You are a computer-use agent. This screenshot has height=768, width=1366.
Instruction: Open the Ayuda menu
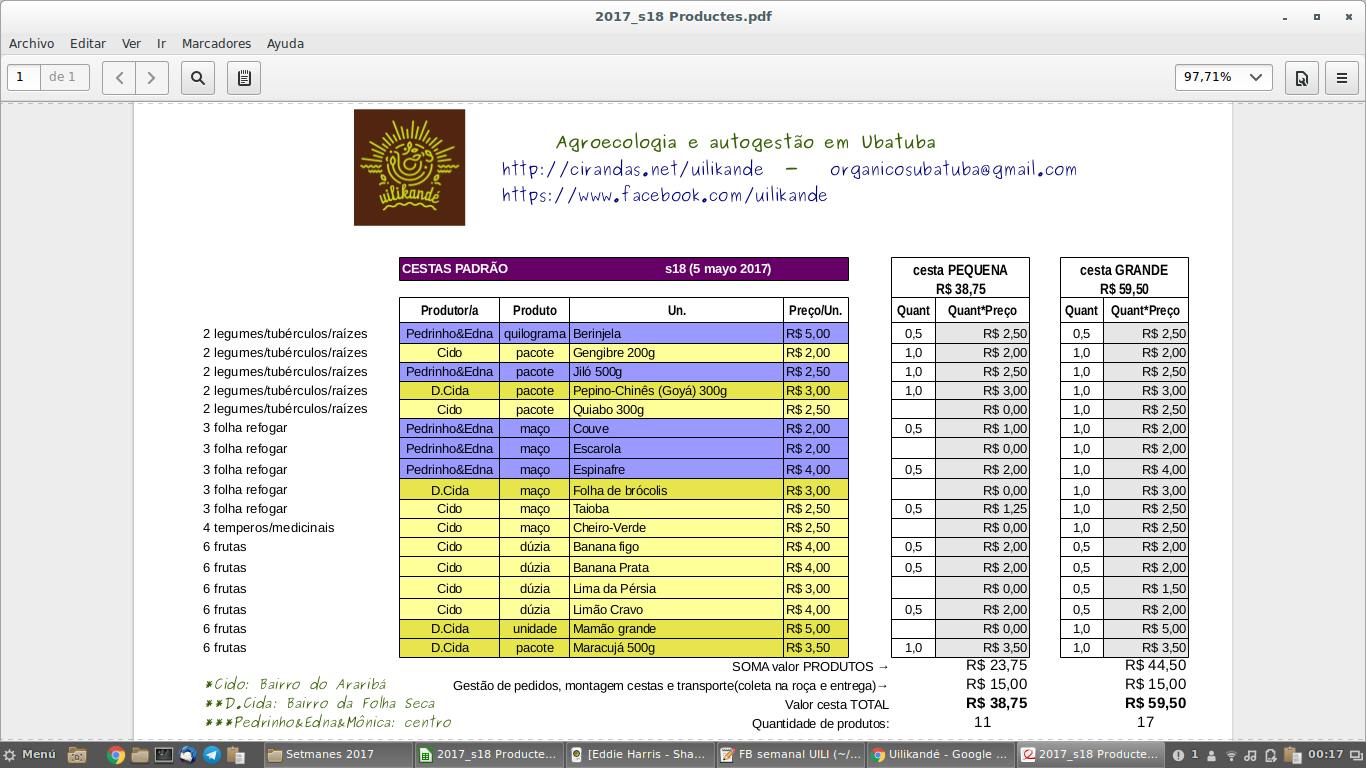pyautogui.click(x=285, y=43)
